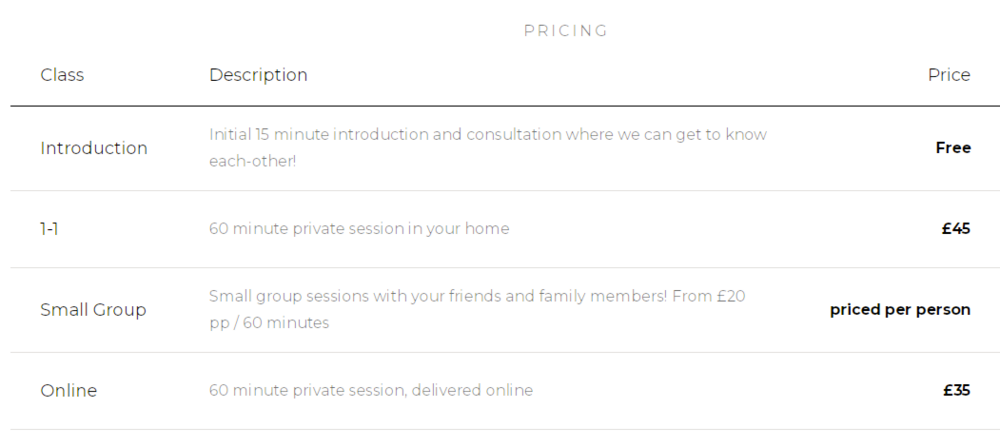Click the 'Initial 15 minute introduction' text

point(320,134)
